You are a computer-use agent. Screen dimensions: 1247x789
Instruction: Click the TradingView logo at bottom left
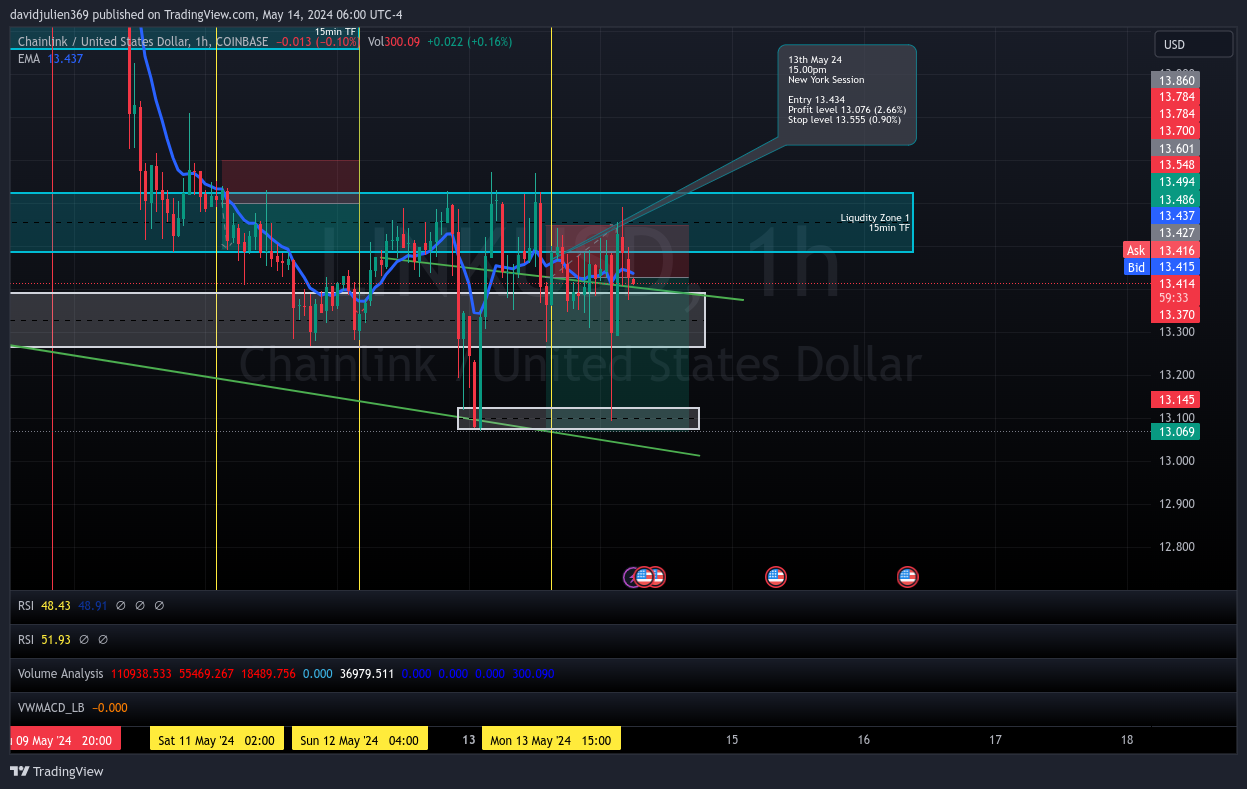pyautogui.click(x=57, y=771)
